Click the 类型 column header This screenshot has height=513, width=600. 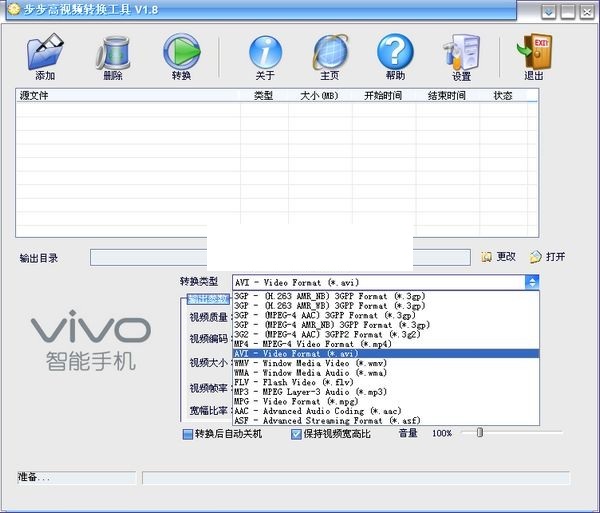264,95
